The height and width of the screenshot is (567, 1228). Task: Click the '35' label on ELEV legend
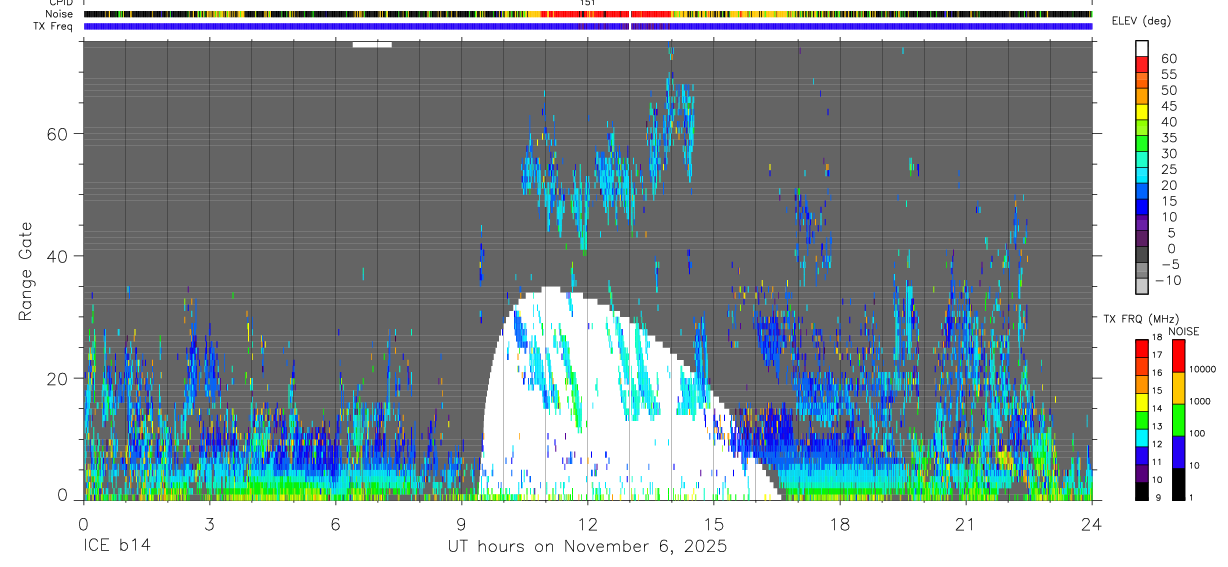[x=1168, y=138]
